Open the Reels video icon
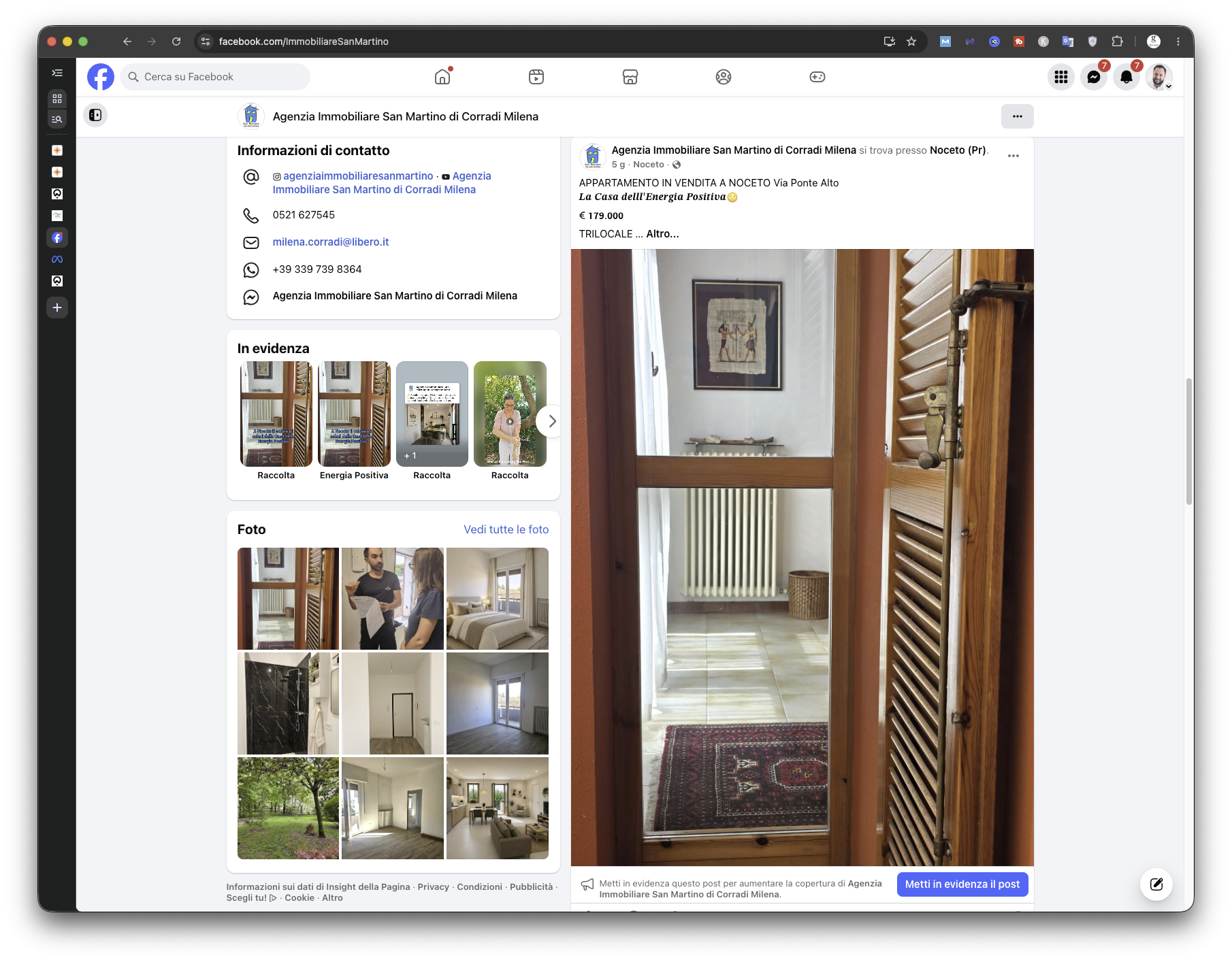This screenshot has width=1232, height=962. tap(536, 77)
